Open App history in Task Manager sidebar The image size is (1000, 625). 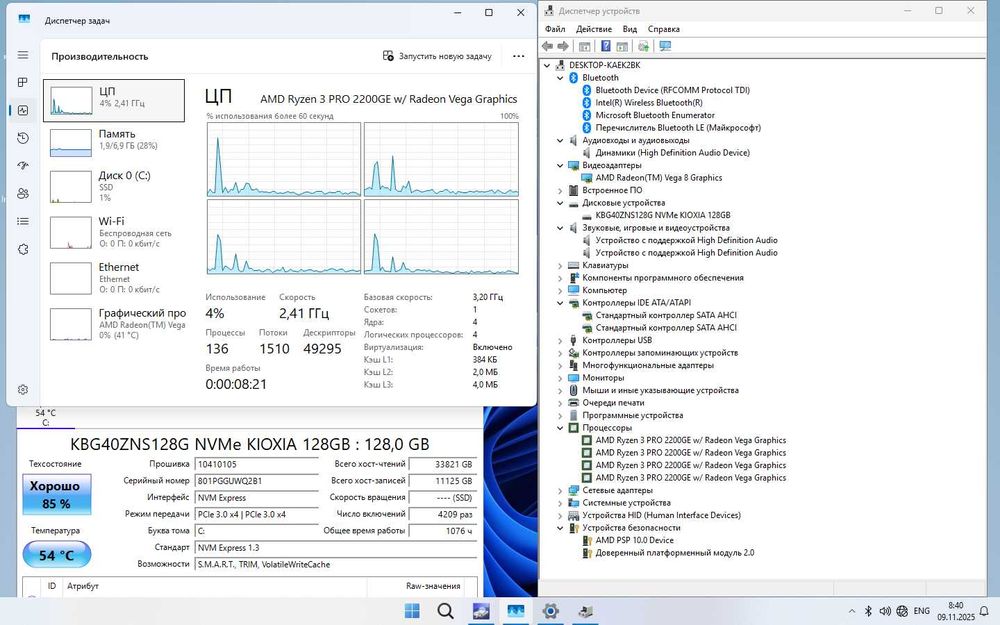pyautogui.click(x=23, y=138)
